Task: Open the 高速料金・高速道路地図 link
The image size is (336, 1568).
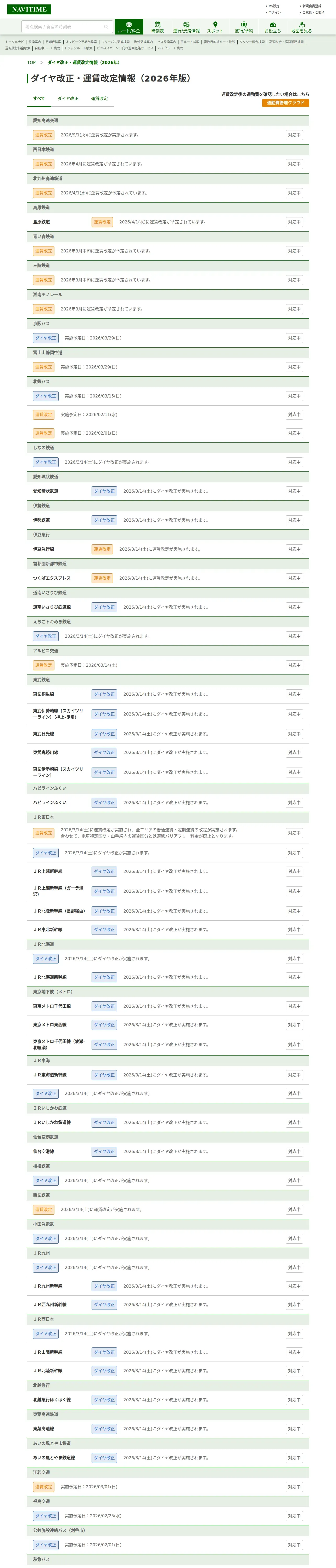Action: point(286,42)
